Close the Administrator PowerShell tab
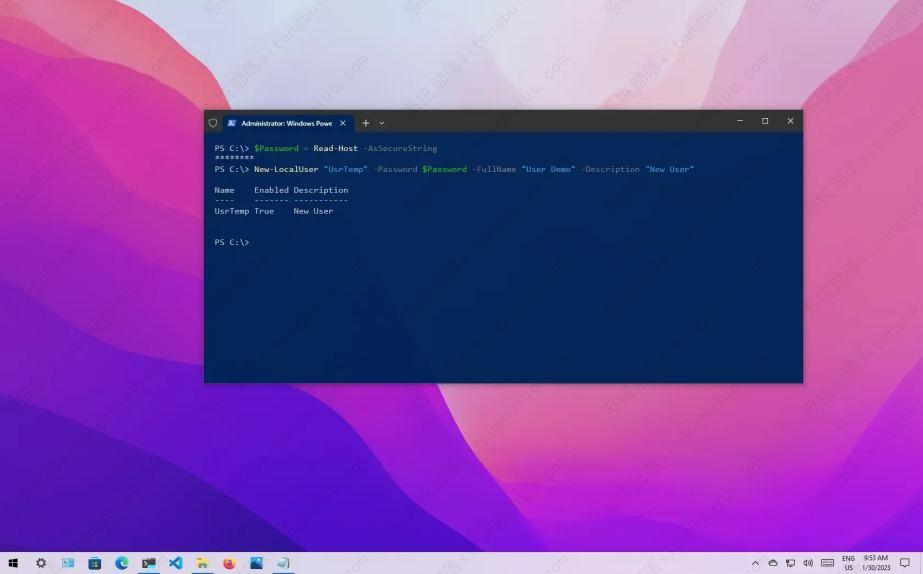This screenshot has height=574, width=923. [343, 123]
